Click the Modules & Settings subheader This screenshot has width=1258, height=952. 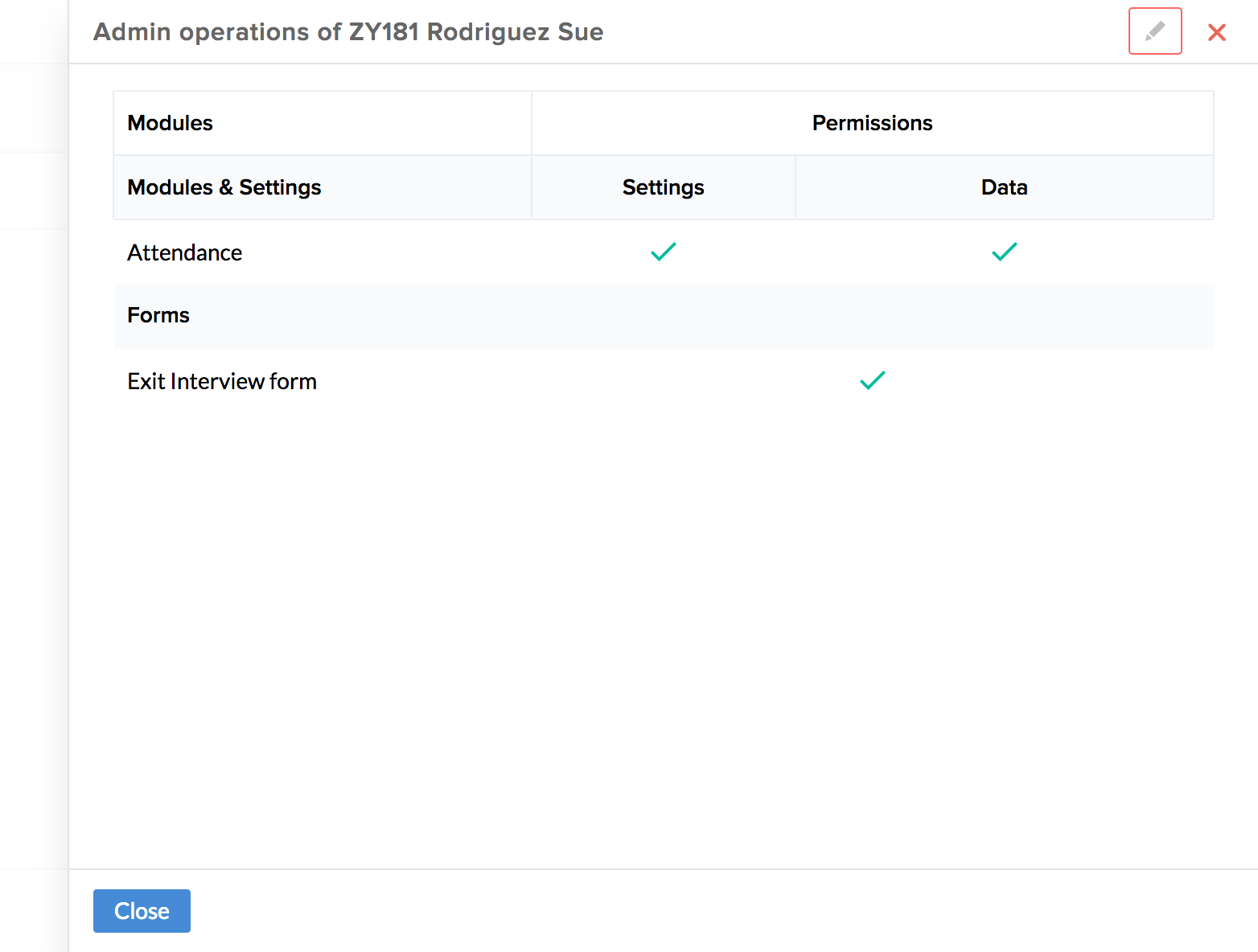pyautogui.click(x=224, y=187)
